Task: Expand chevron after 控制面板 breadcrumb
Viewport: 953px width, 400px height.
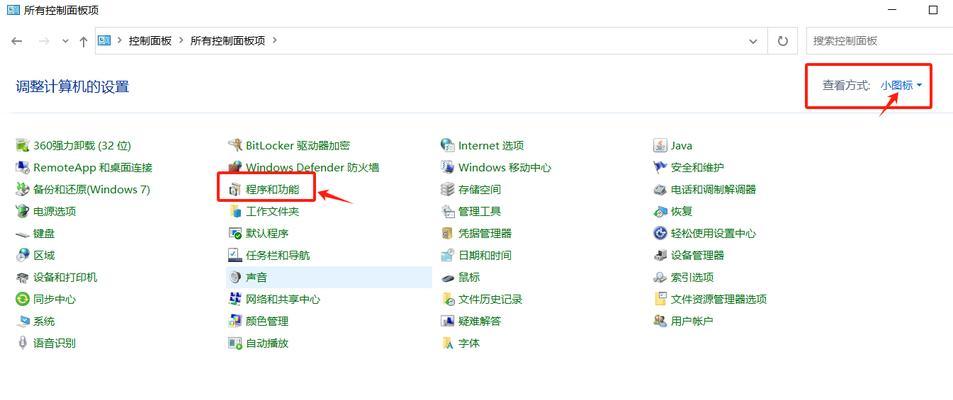Action: tap(181, 41)
